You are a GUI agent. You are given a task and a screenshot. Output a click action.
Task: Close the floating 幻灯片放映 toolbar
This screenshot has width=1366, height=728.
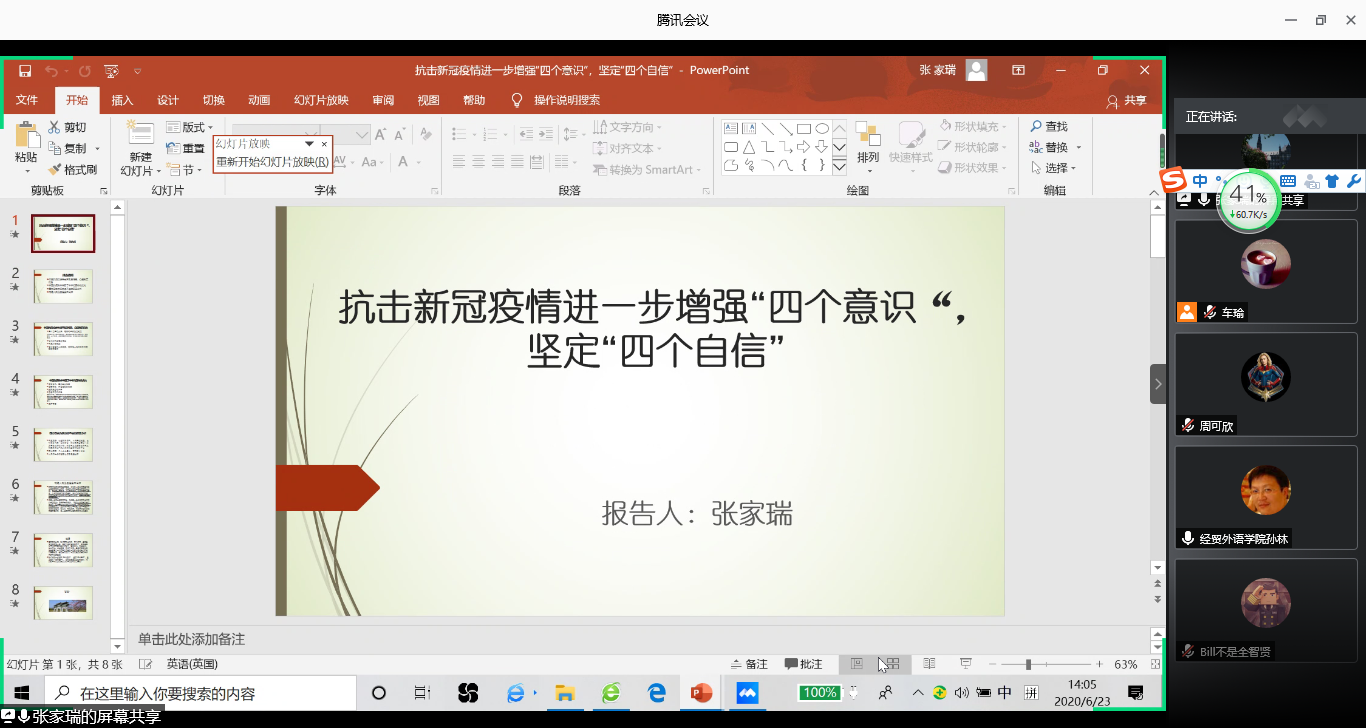click(x=324, y=144)
